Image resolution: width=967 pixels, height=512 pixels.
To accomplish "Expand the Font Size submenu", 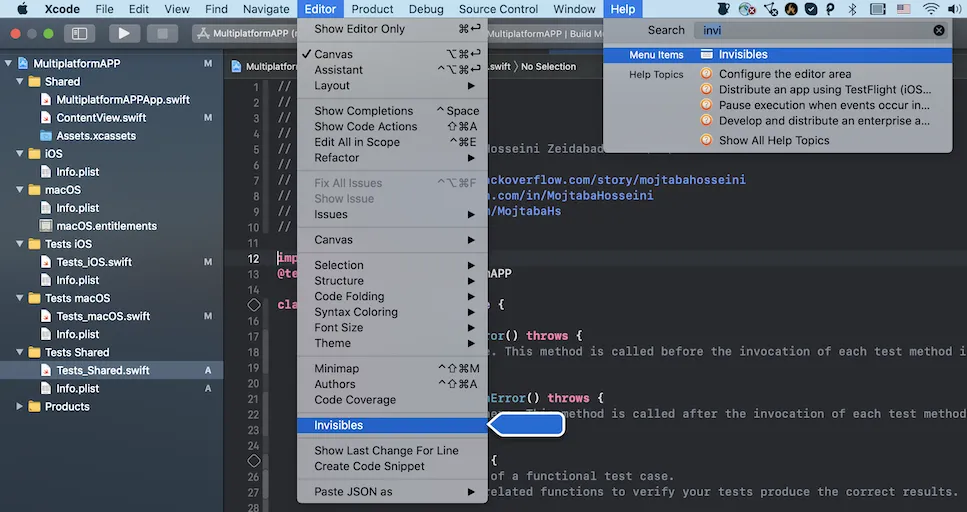I will tap(392, 328).
